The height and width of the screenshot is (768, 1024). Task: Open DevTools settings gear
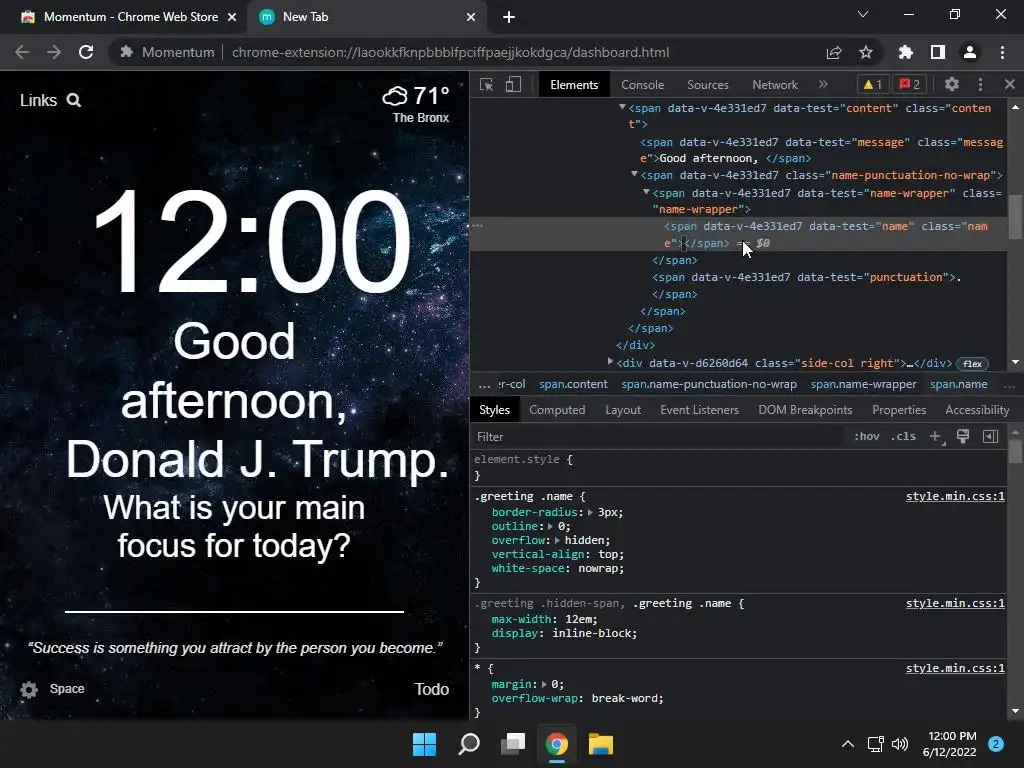click(x=952, y=84)
